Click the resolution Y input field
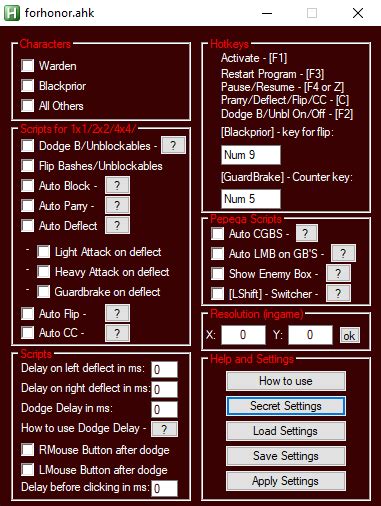 click(x=310, y=335)
